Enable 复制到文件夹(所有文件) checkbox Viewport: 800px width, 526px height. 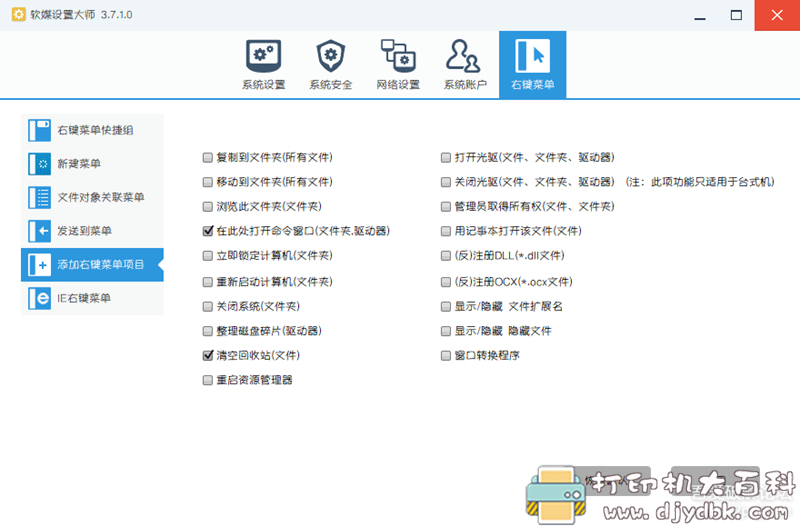[207, 158]
